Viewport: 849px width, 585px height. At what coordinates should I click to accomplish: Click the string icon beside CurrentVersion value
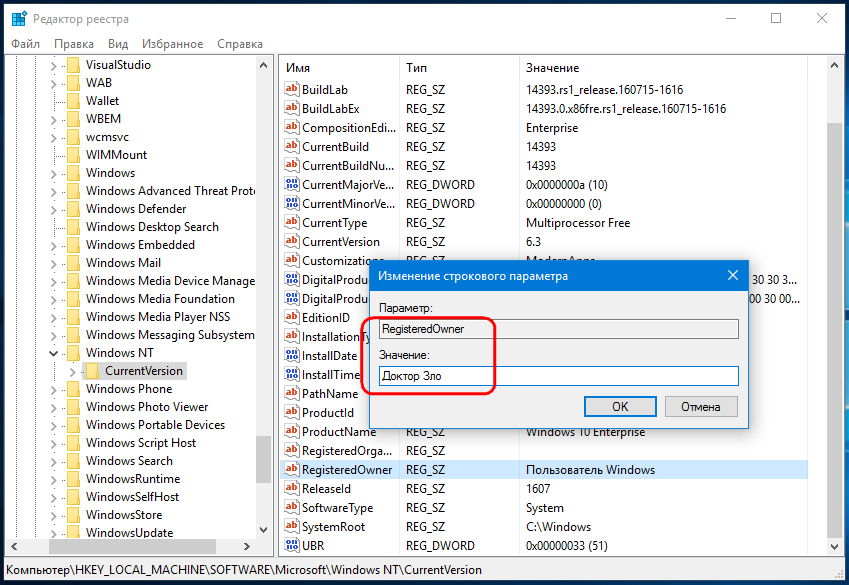point(291,241)
